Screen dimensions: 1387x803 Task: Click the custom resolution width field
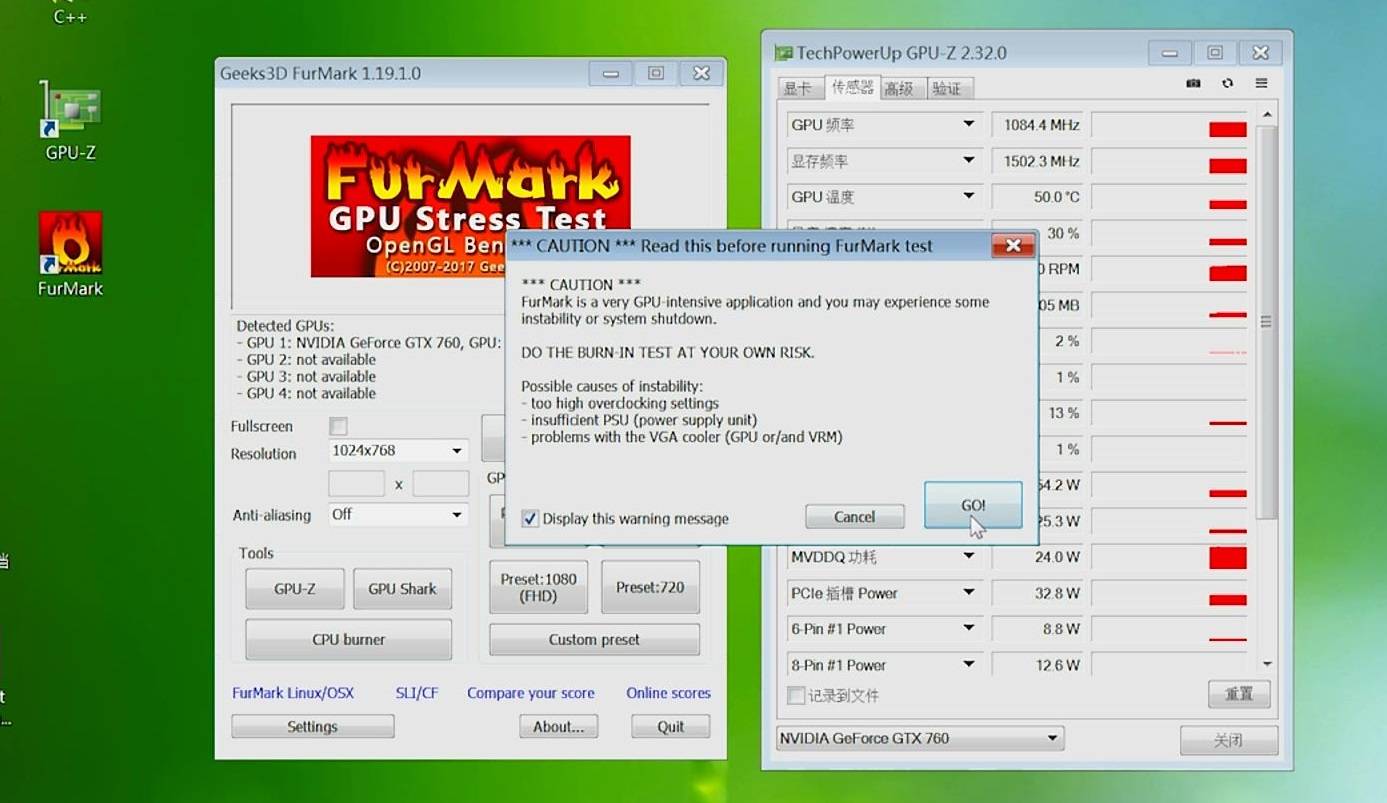tap(356, 484)
